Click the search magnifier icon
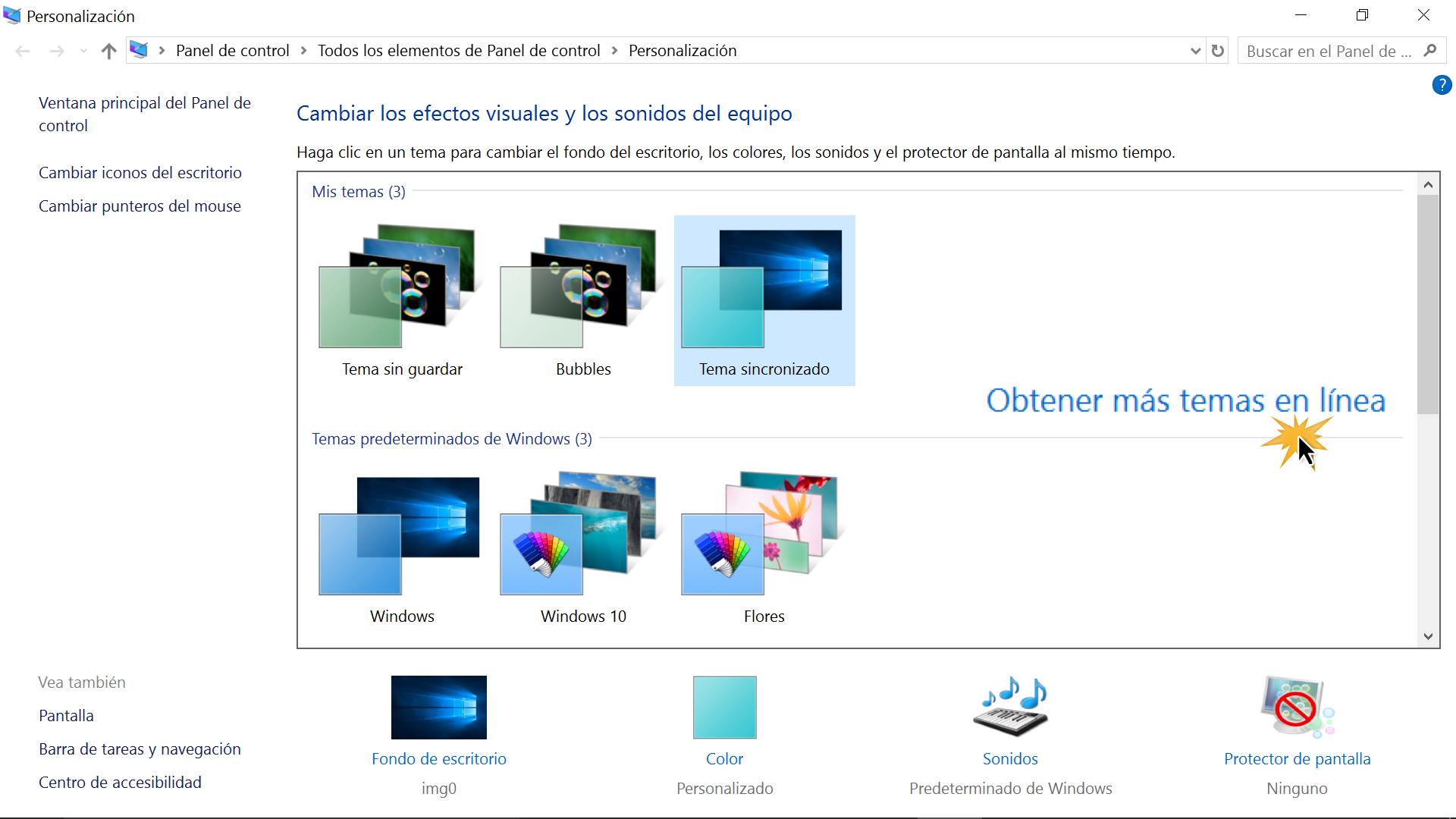1456x819 pixels. pyautogui.click(x=1430, y=51)
